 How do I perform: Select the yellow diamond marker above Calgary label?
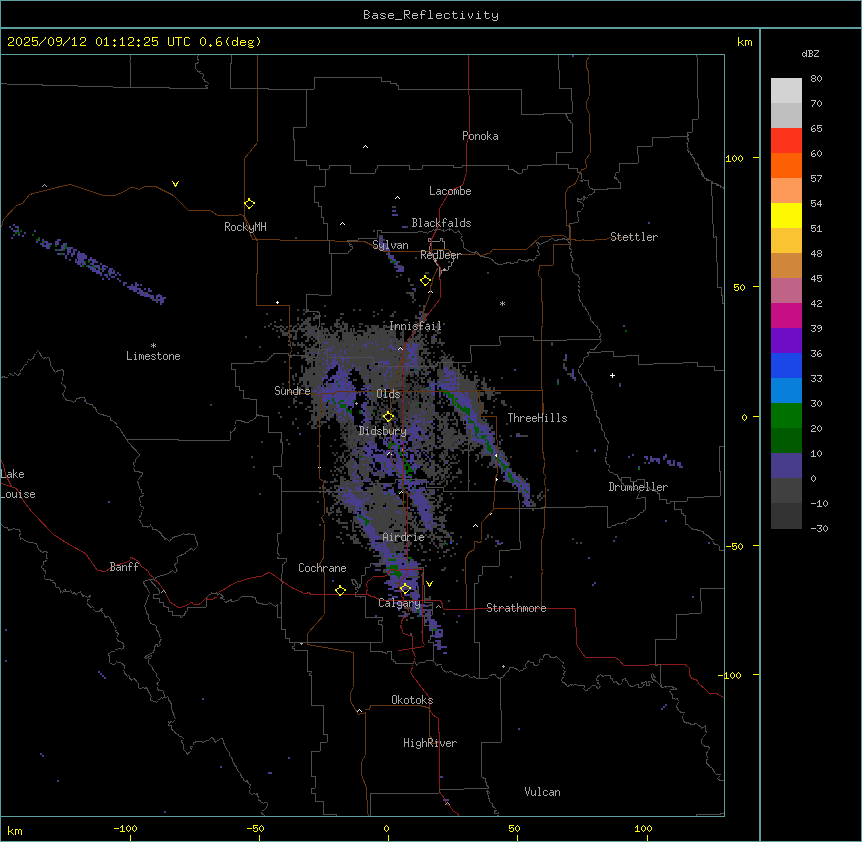pos(405,589)
